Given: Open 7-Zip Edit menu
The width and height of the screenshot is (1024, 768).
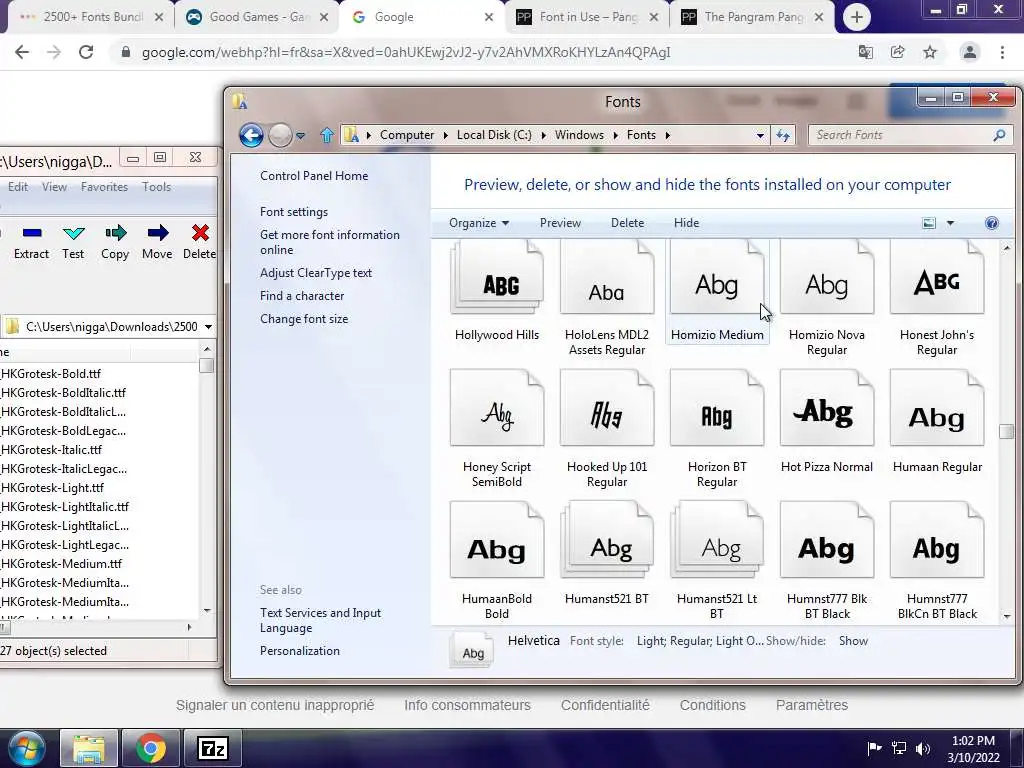Looking at the screenshot, I should pos(18,187).
